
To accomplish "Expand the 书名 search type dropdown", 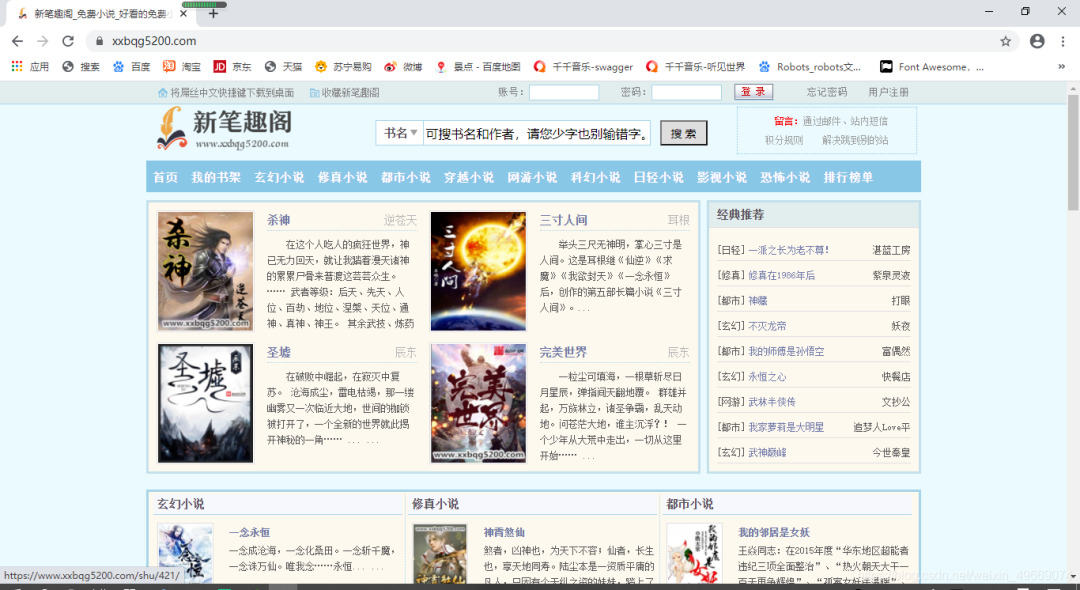I will pos(399,133).
